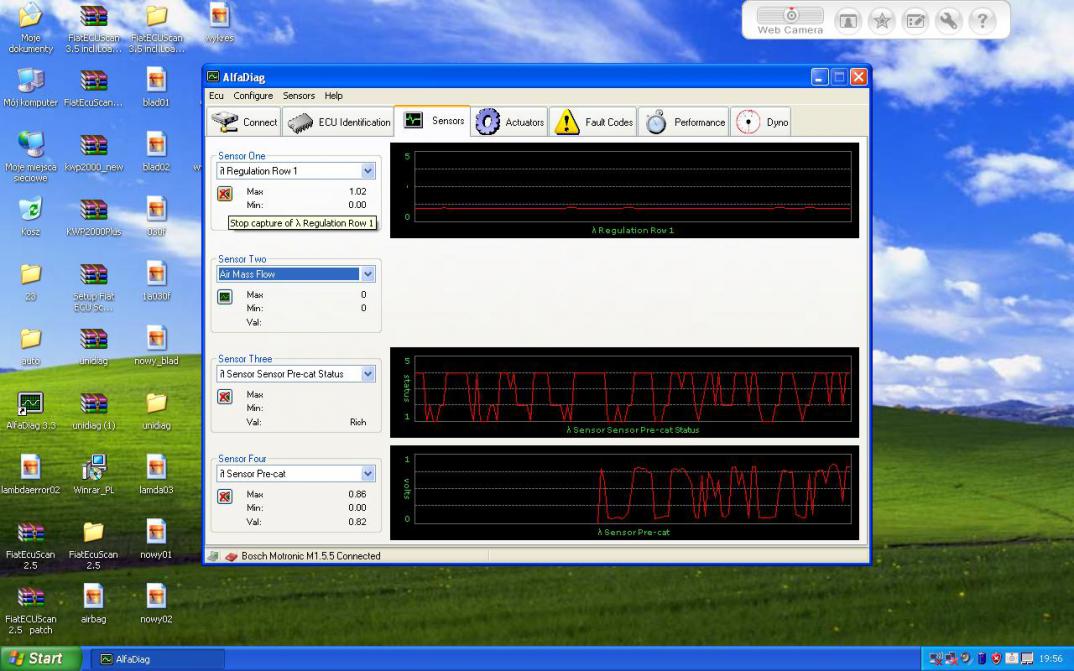Open the Actuators tab
The width and height of the screenshot is (1074, 671).
tap(509, 122)
